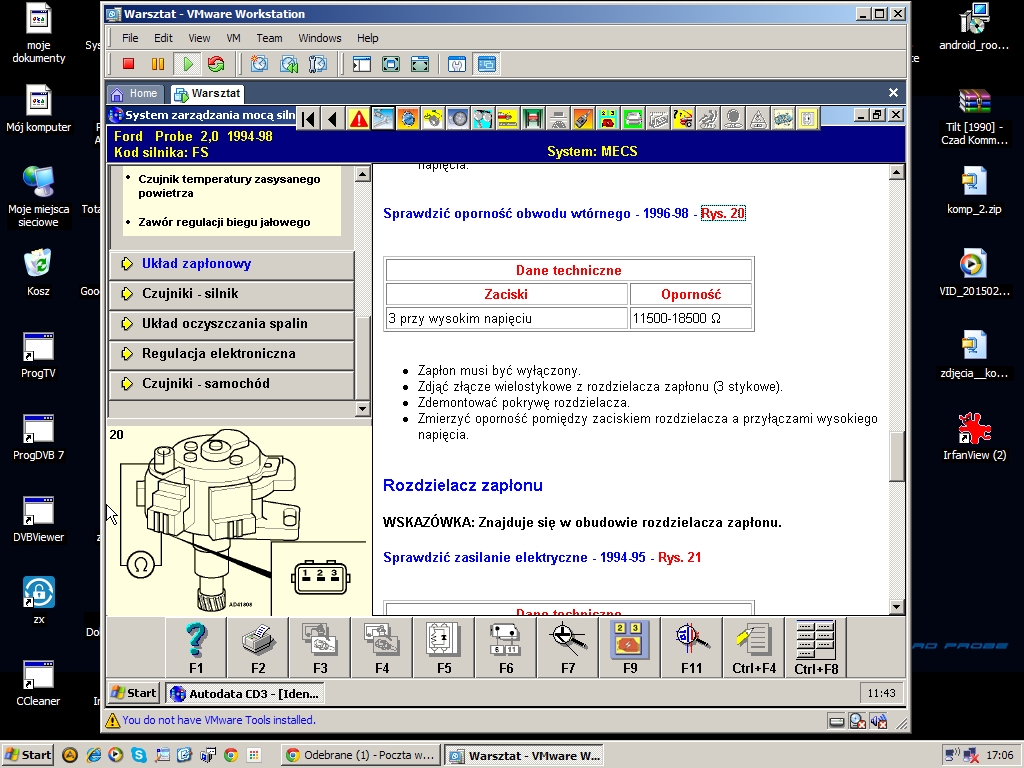Open the Rys. 21 figure link
1024x768 pixels.
[x=679, y=557]
